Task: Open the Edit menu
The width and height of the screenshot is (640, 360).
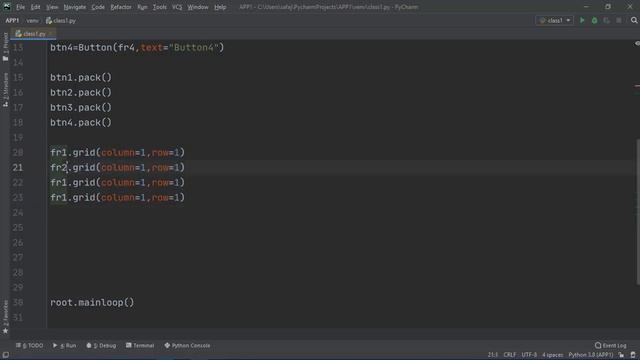Action: point(36,7)
